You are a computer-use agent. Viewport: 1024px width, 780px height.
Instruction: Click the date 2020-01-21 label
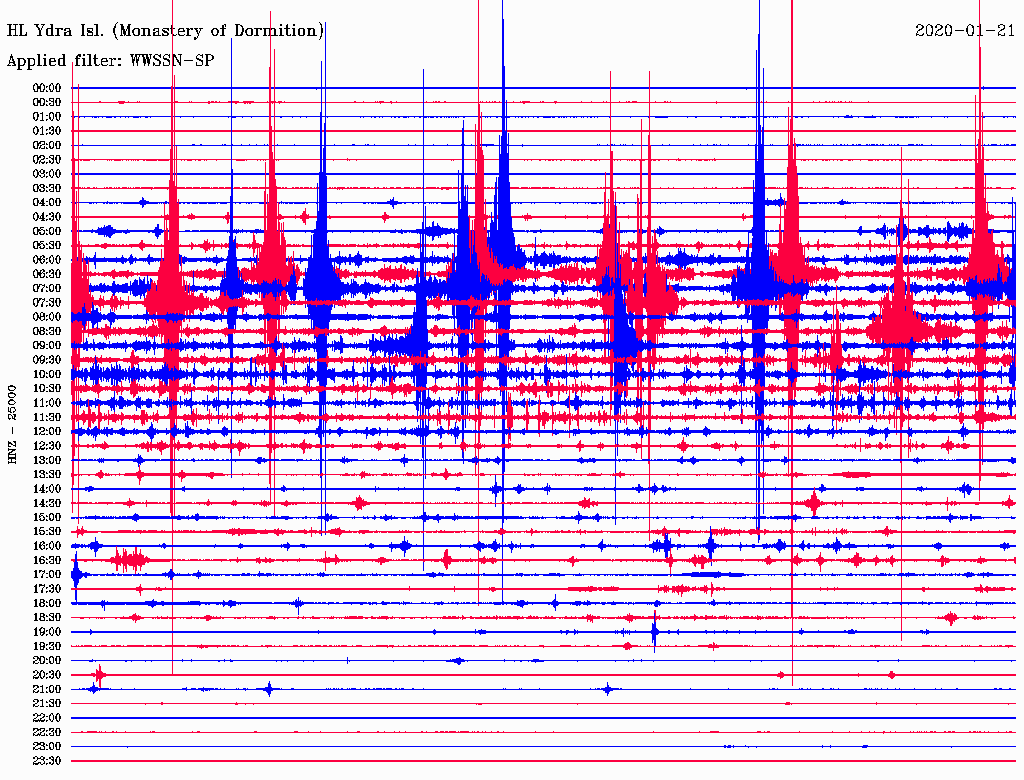[964, 31]
